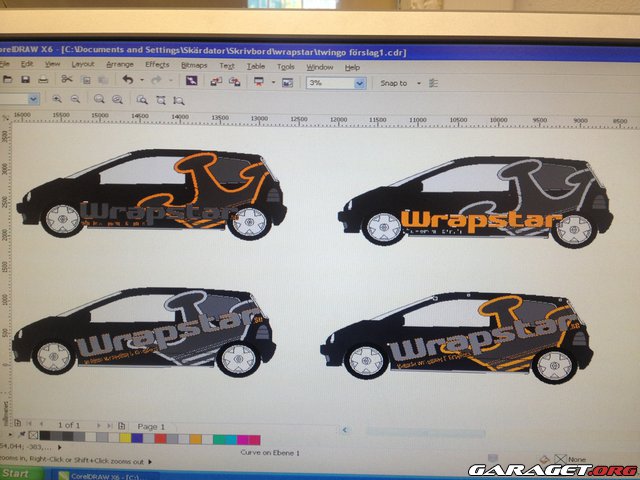Pick the yellow swatch in the color palette

click(x=123, y=438)
